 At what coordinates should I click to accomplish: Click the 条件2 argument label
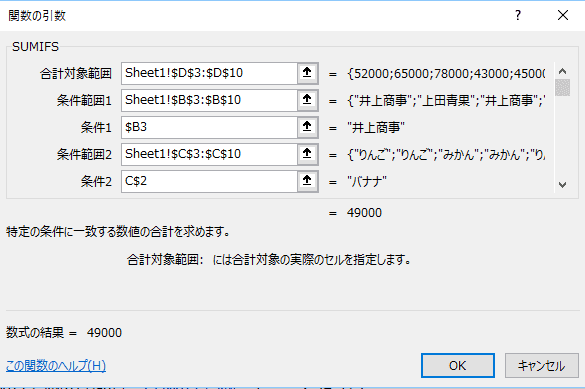coord(96,181)
